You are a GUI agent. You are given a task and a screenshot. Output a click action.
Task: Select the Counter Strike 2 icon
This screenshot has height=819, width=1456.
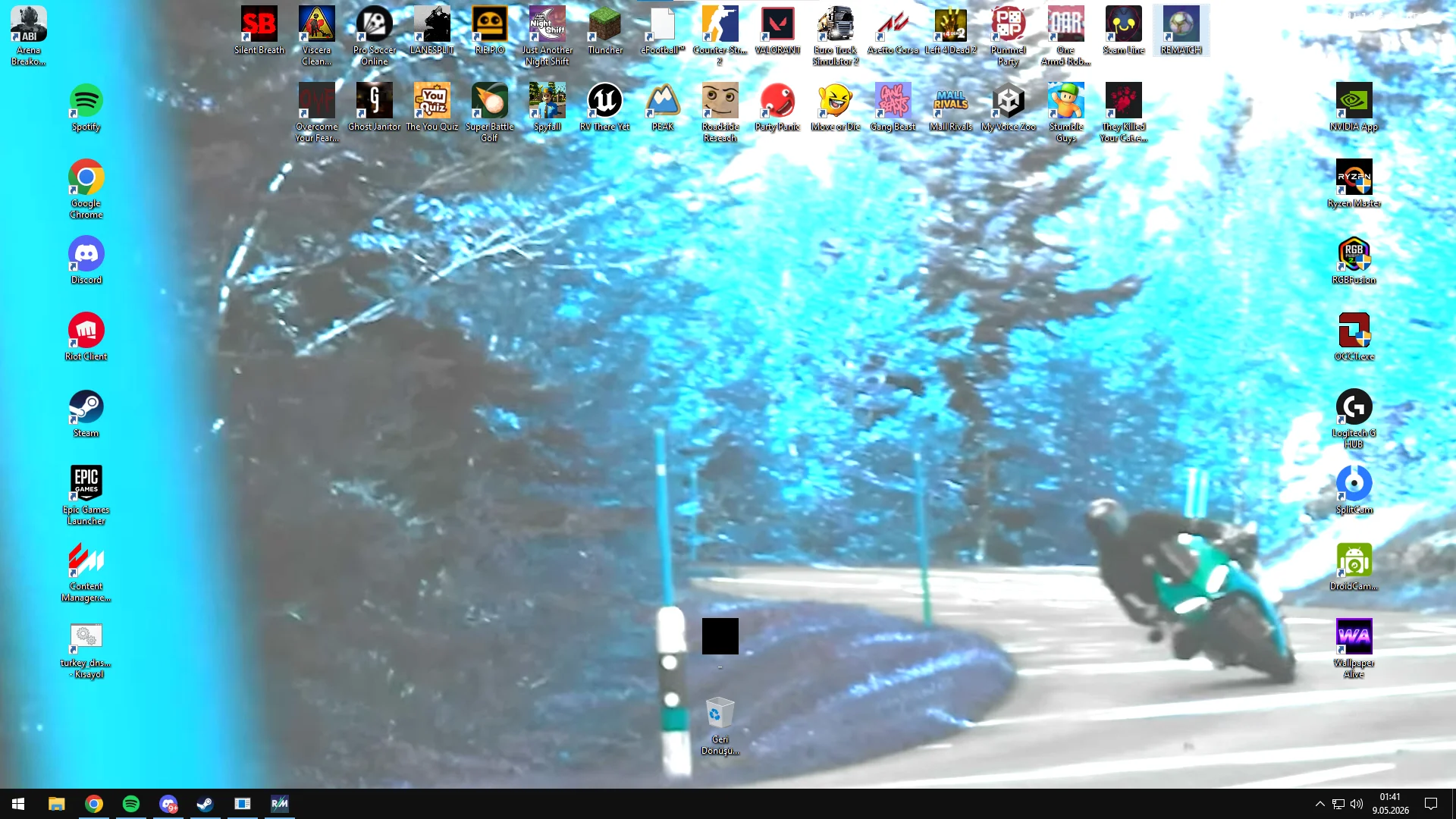pos(720,36)
